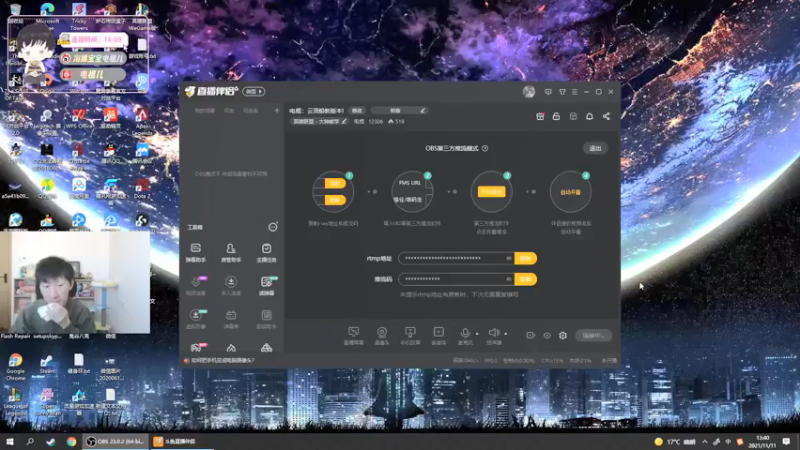Switch to the OBS 25.0.2 taskbar window

[116, 441]
